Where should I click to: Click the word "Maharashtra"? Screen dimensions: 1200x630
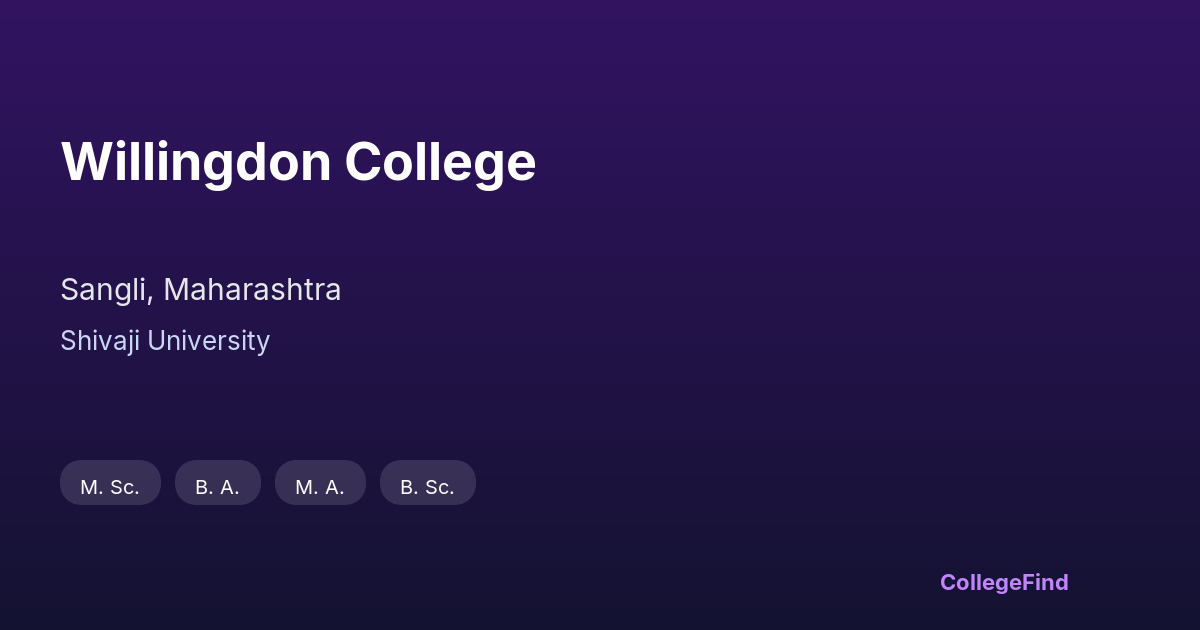point(252,290)
